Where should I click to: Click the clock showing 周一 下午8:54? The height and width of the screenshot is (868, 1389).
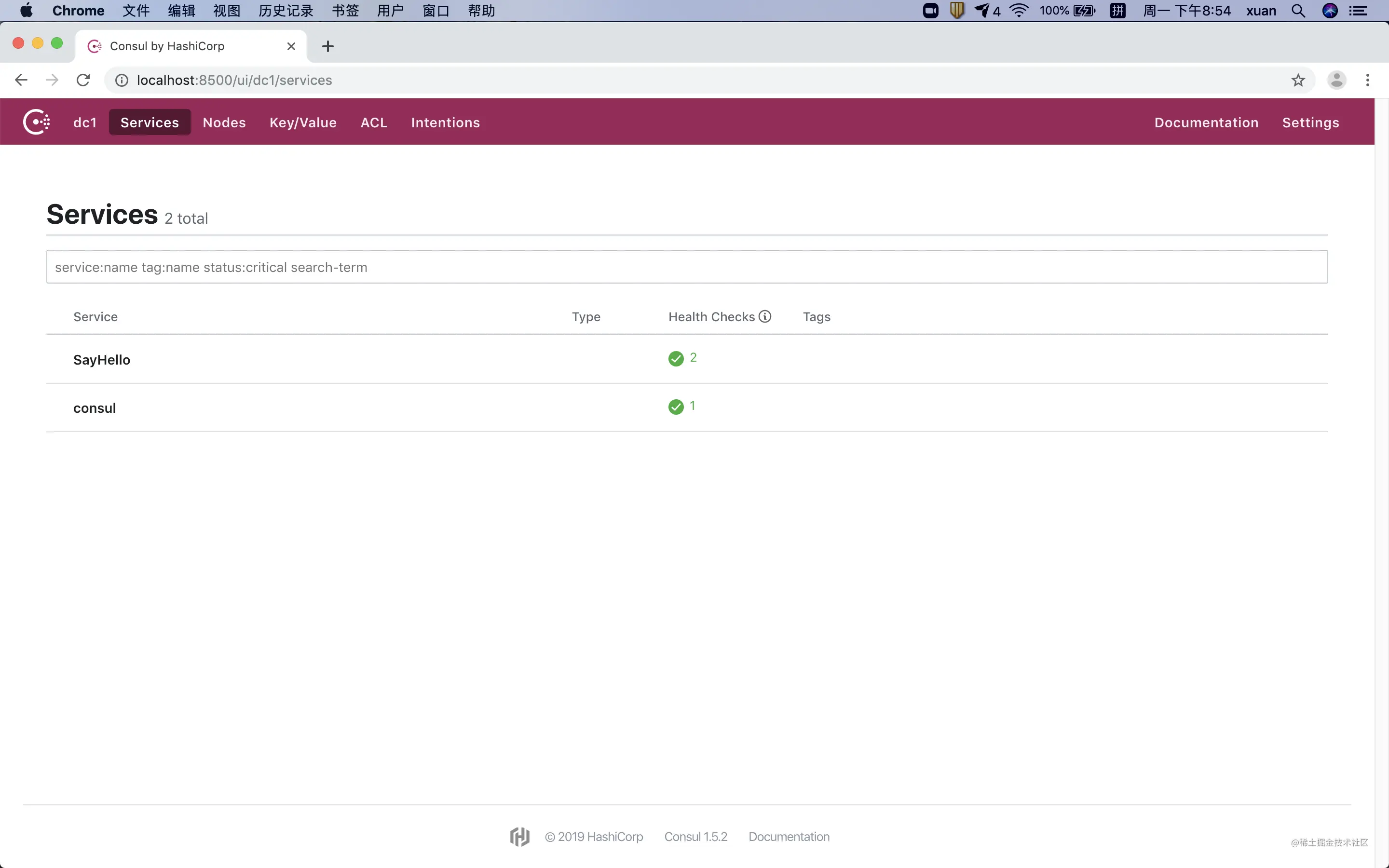(1187, 10)
